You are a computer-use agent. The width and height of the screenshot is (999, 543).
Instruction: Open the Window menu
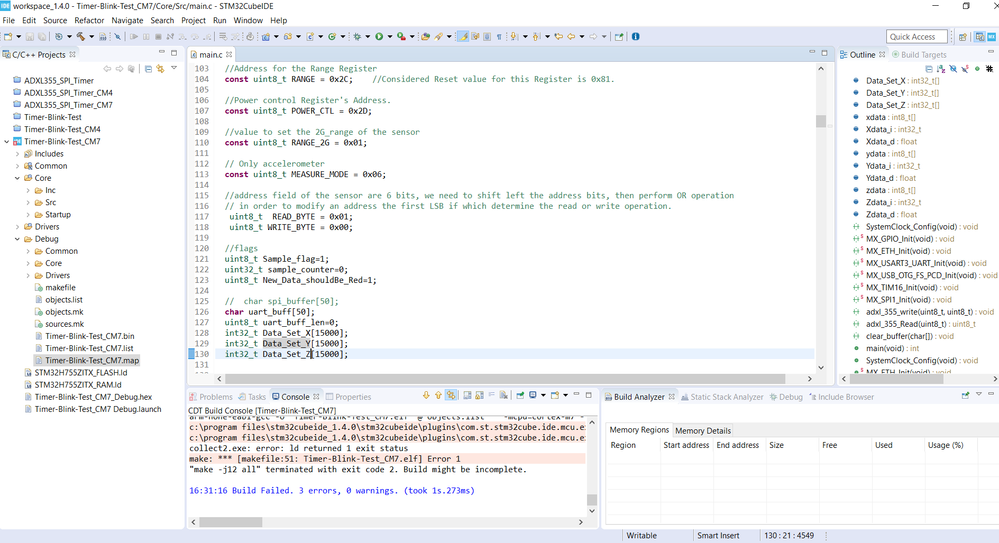[248, 20]
